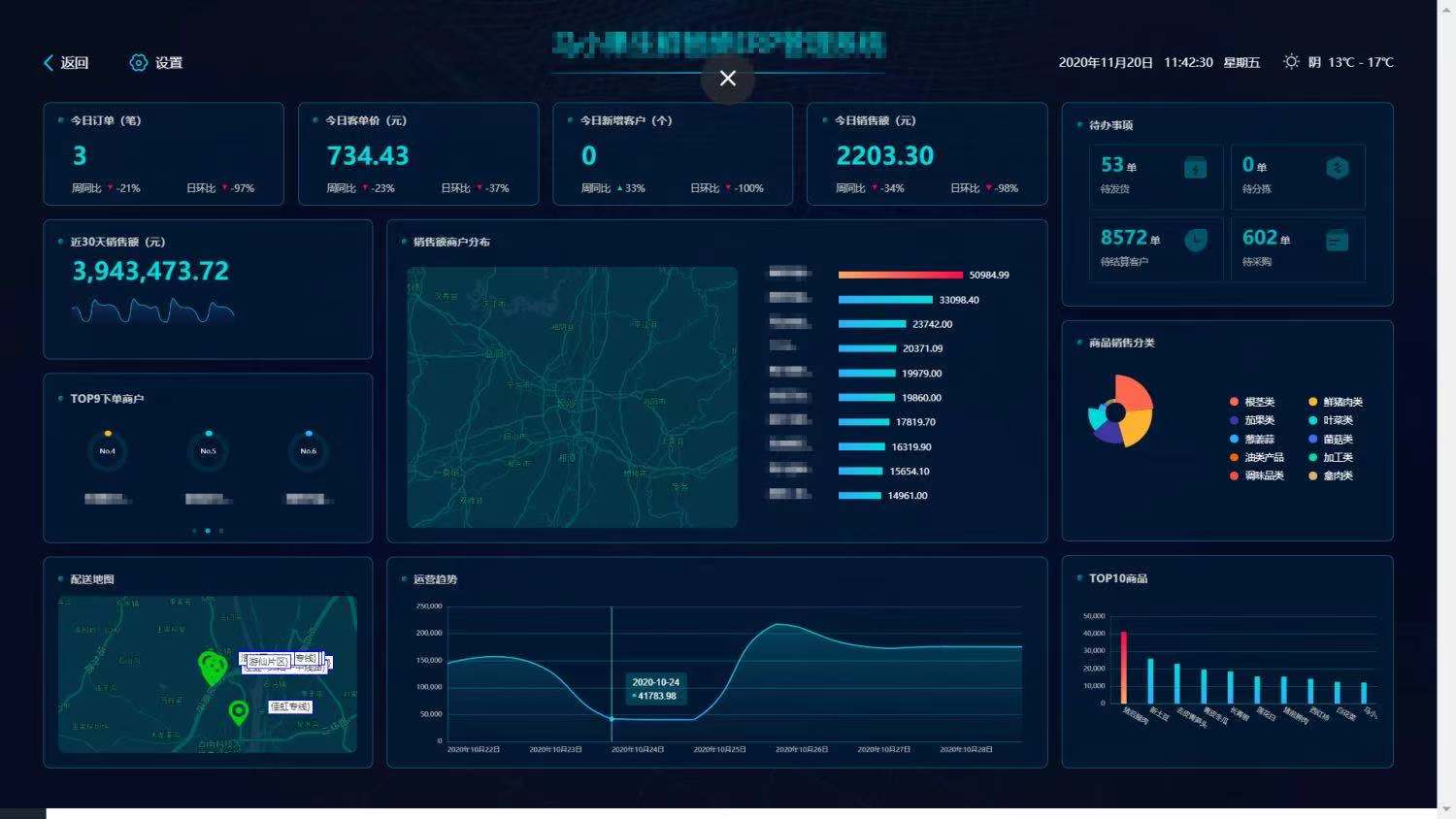Click the 运营趋势 panel title

pyautogui.click(x=435, y=579)
